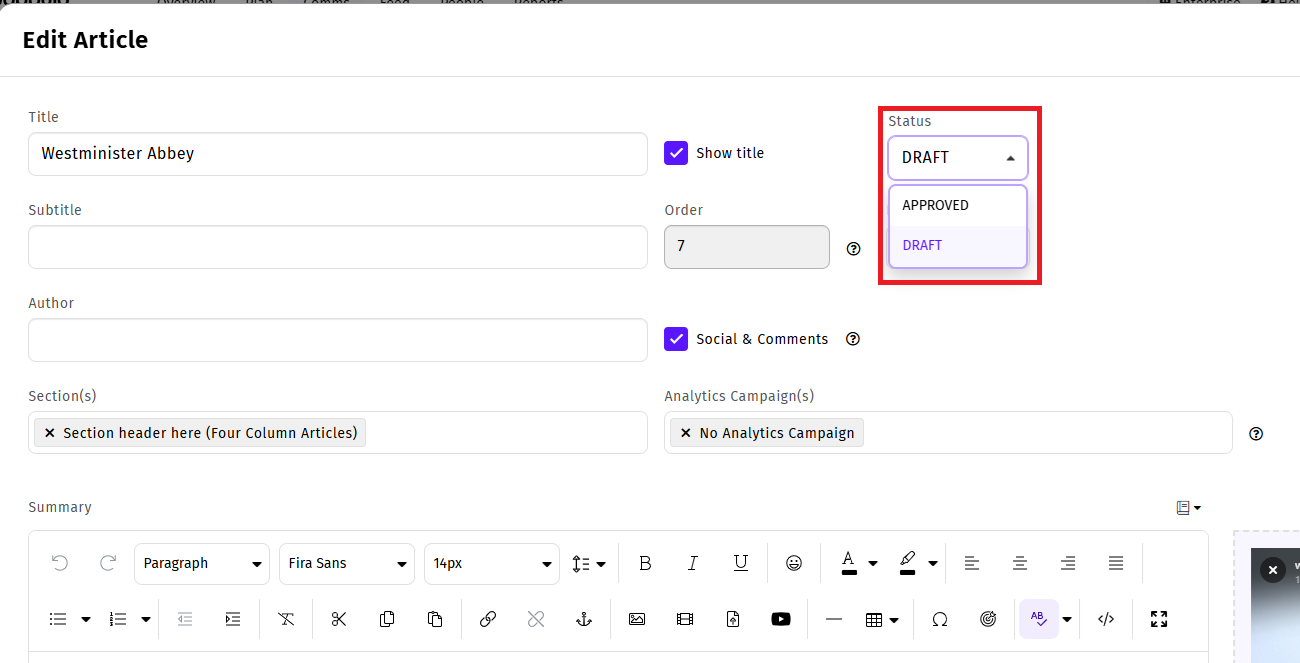1300x663 pixels.
Task: Click into the Subtitle input field
Action: 337,247
